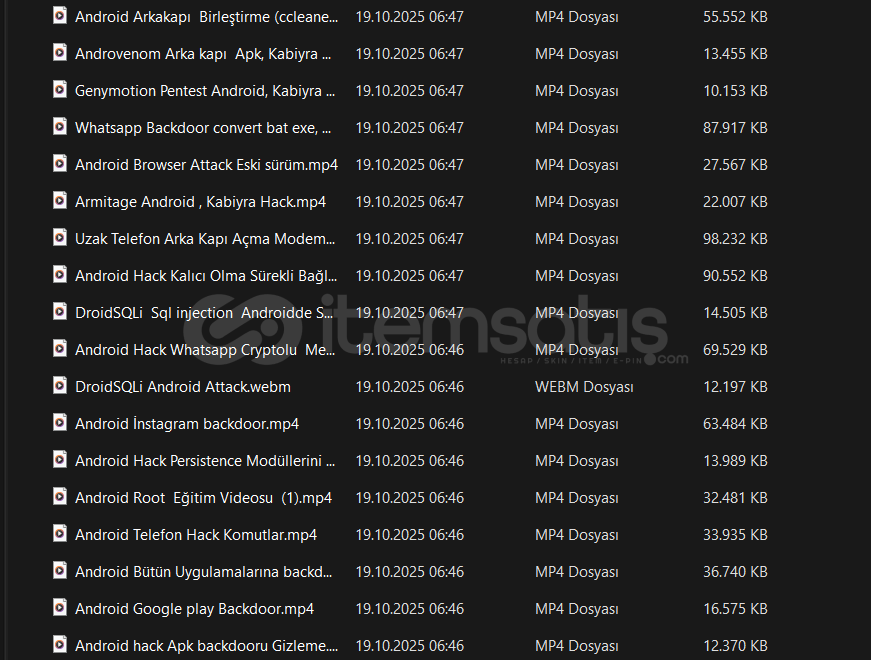Click the icon of Android hack Apk backdooru Gizleme
This screenshot has height=660, width=871.
59,644
